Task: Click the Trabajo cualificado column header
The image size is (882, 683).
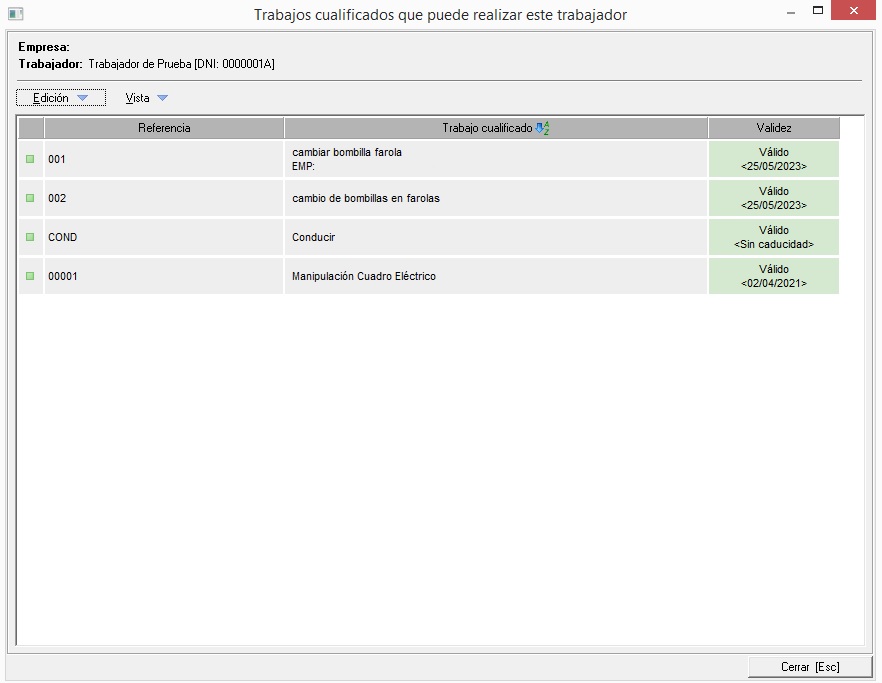Action: [x=487, y=128]
